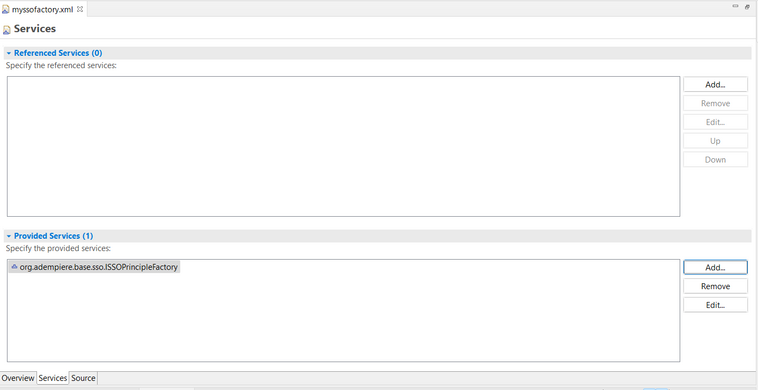Click Edit... beside the referenced services list

coord(715,122)
